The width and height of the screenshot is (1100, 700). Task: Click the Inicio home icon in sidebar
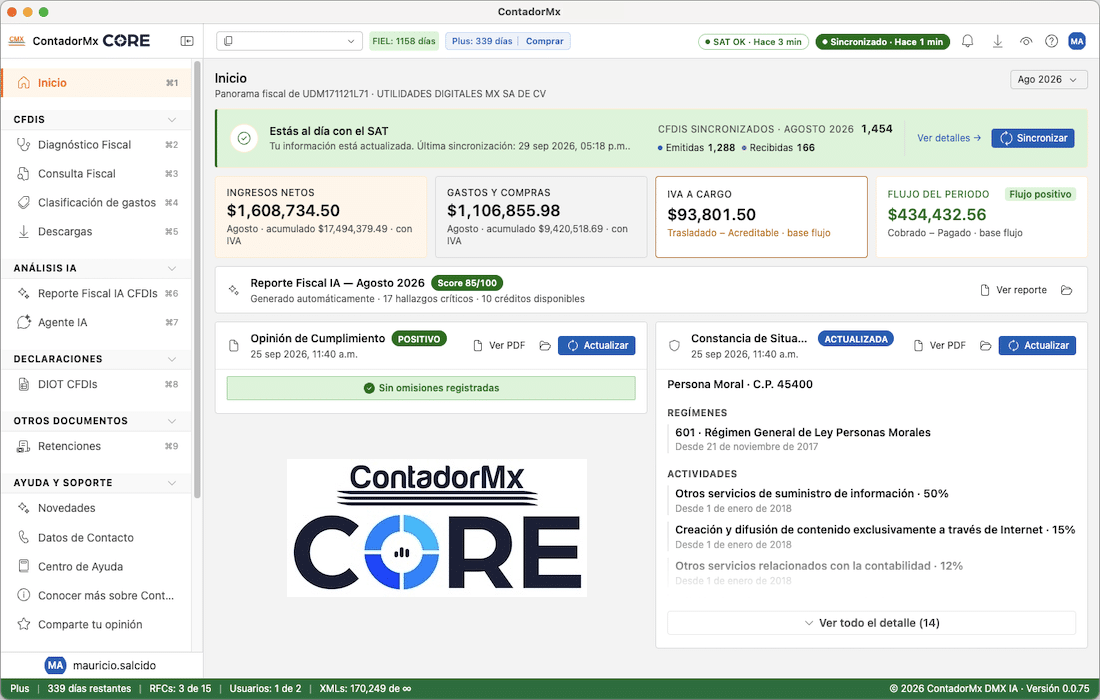click(24, 83)
